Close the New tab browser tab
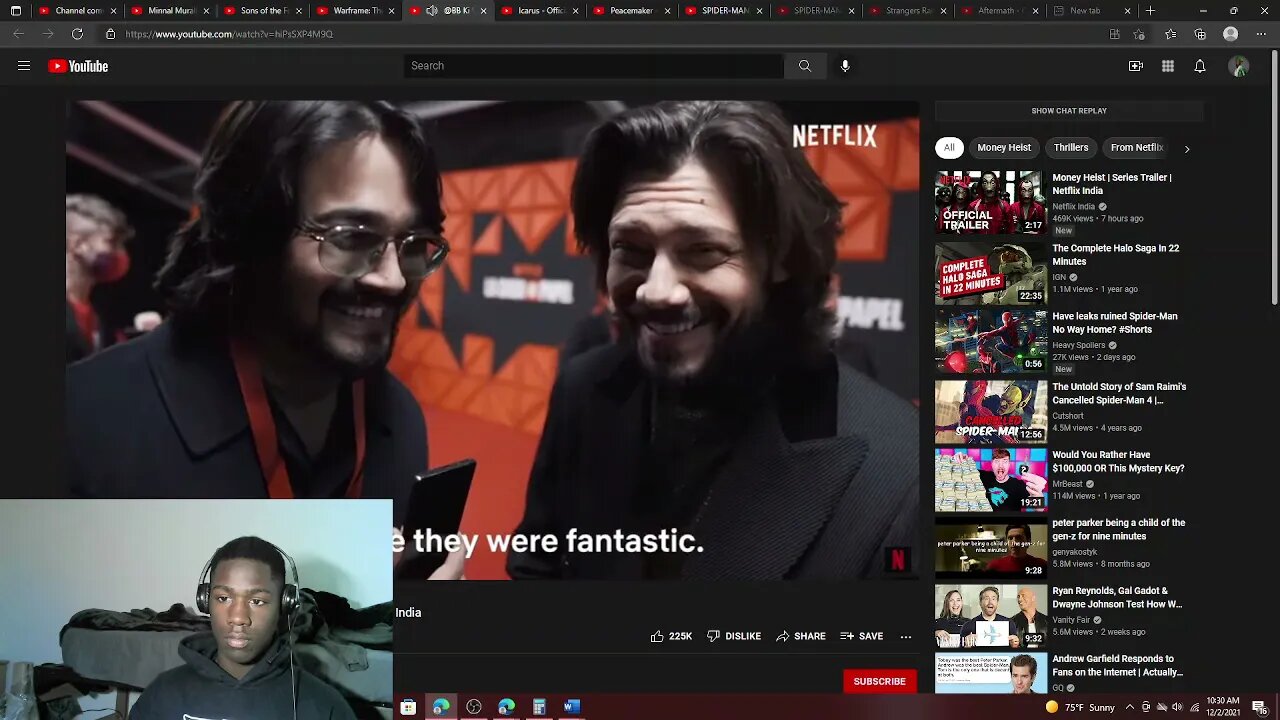The width and height of the screenshot is (1280, 720). pyautogui.click(x=1127, y=11)
